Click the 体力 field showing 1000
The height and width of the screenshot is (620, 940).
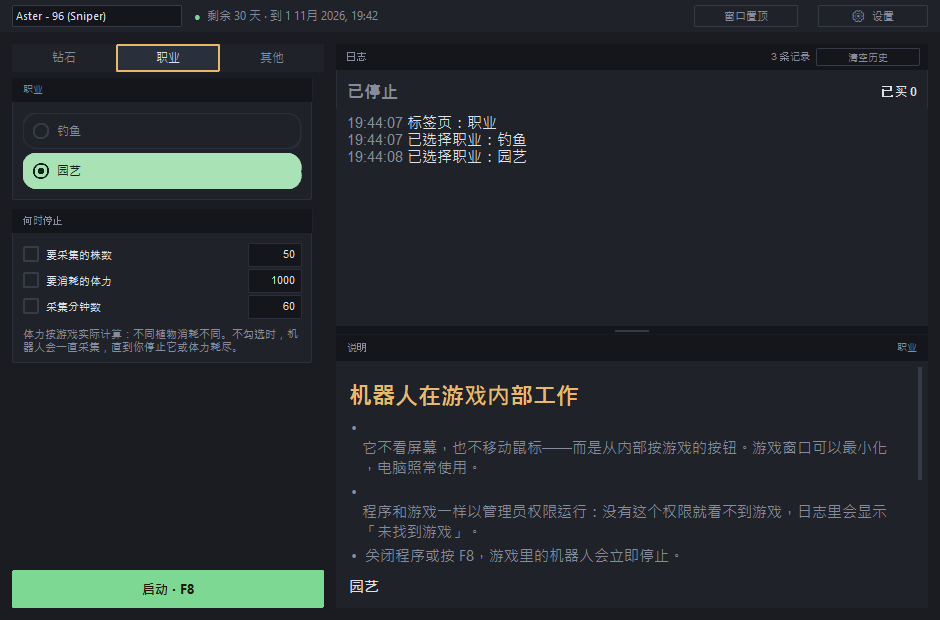click(x=275, y=280)
